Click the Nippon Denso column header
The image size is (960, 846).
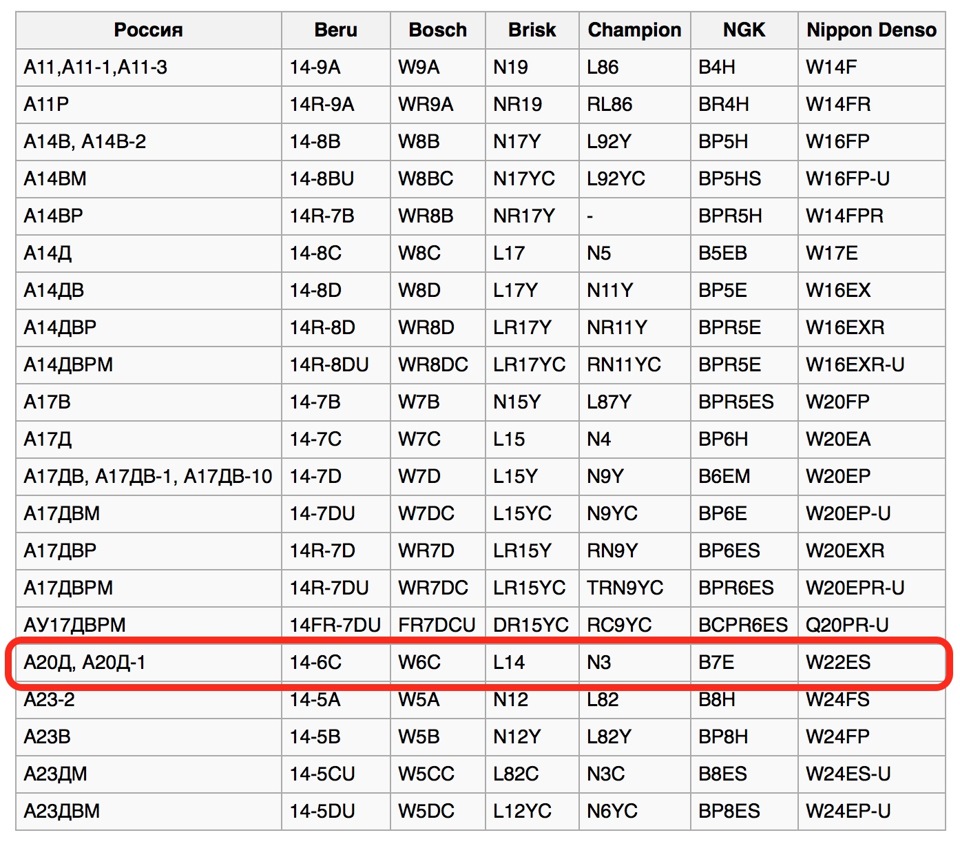tap(871, 30)
